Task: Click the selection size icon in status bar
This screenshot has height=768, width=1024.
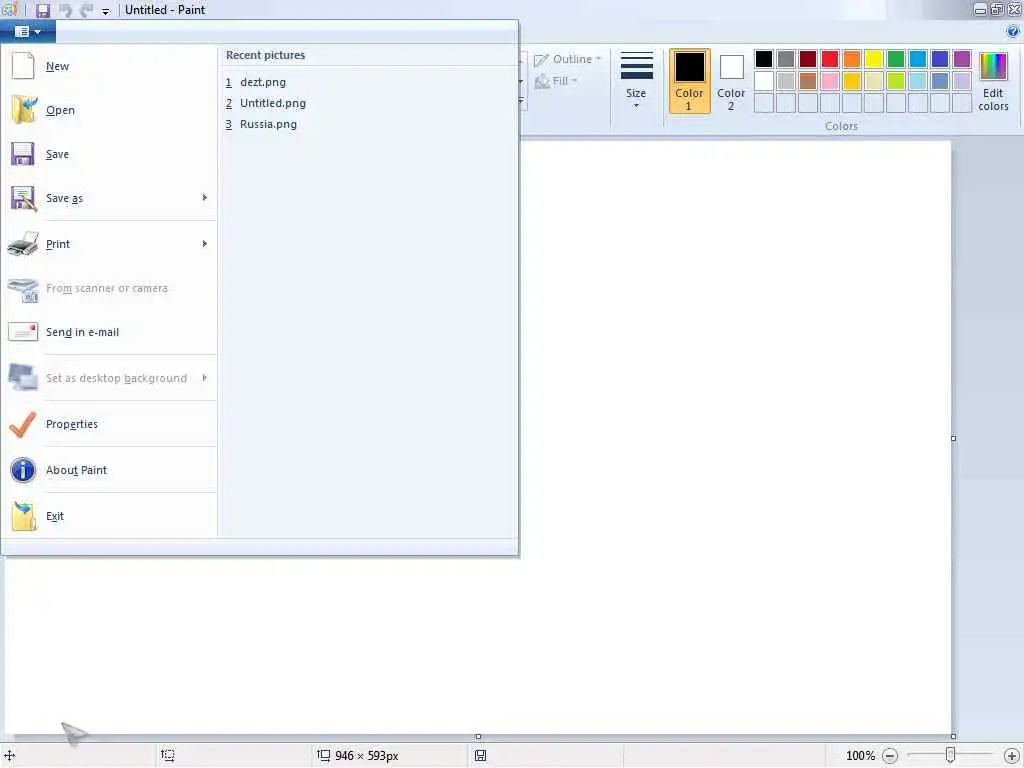Action: [168, 756]
